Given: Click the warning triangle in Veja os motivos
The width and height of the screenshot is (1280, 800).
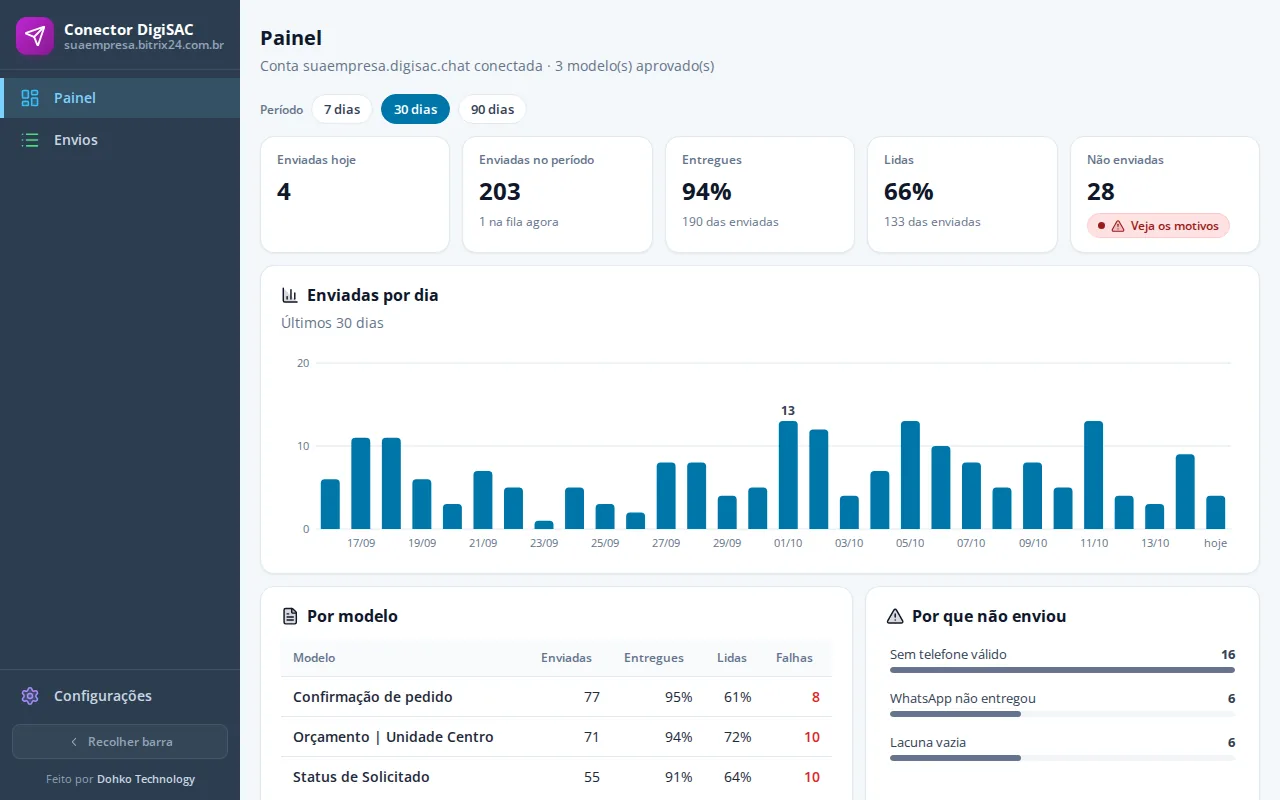Looking at the screenshot, I should 1118,226.
